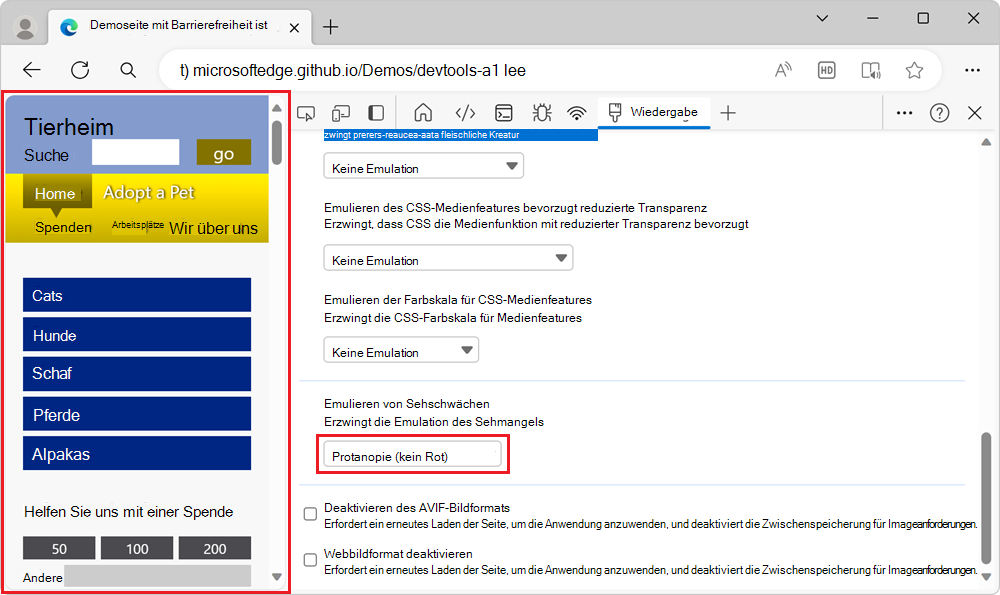The height and width of the screenshot is (595, 1000).
Task: Open the Hunde category link
Action: pyautogui.click(x=137, y=334)
